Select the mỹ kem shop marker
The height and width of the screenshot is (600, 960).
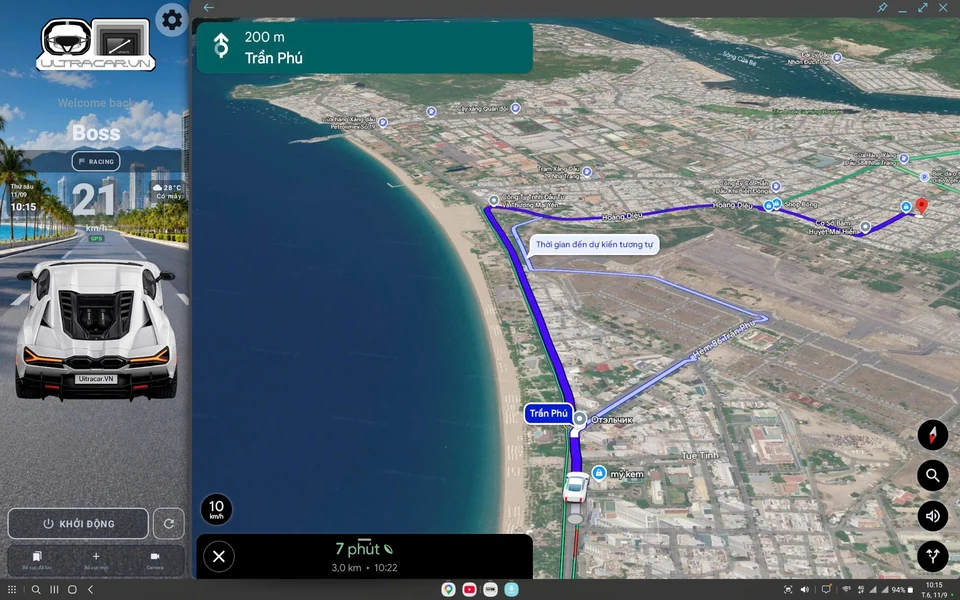point(599,473)
